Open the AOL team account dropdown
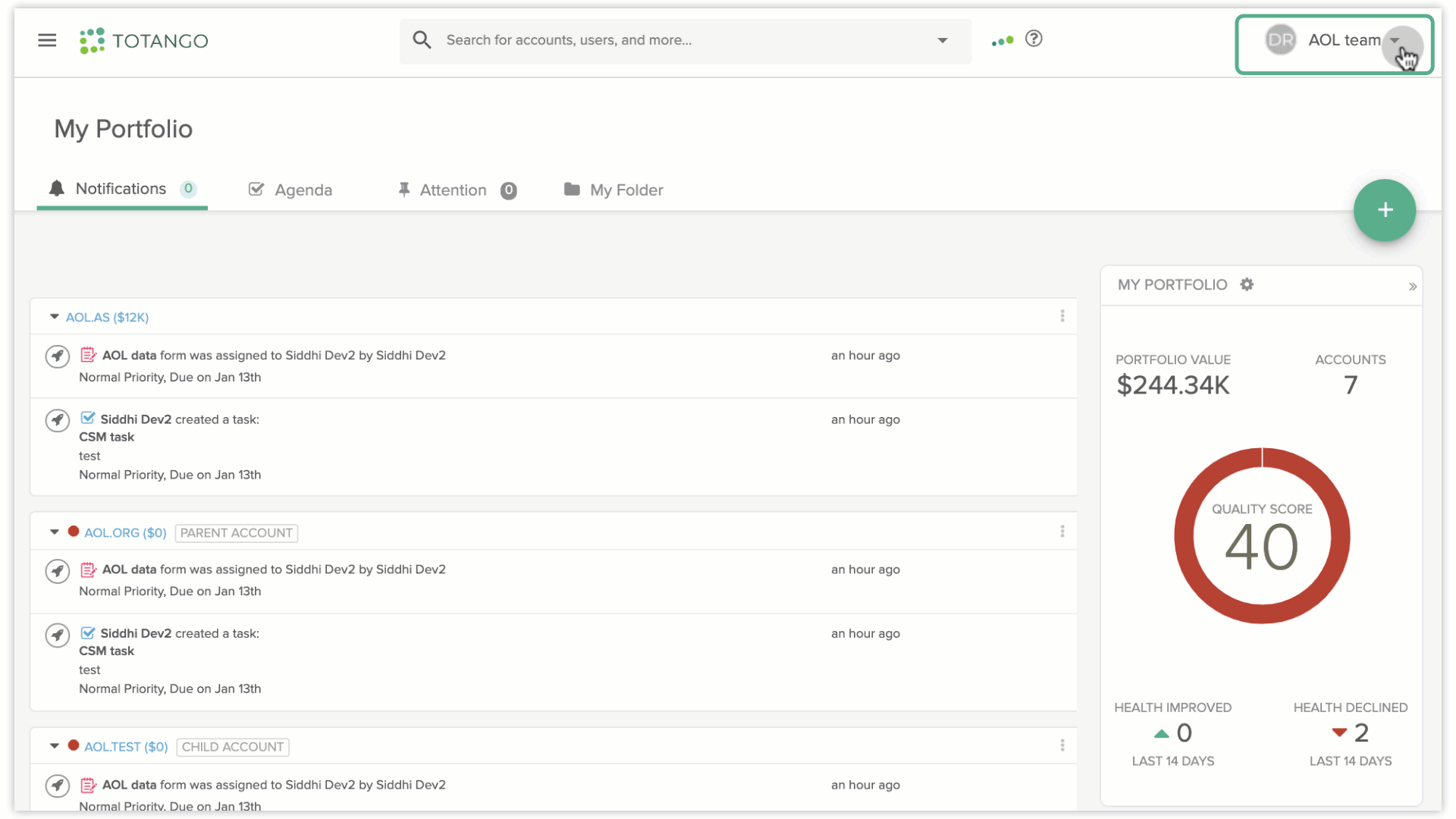Screen dimensions: 1456x819 [x=1395, y=41]
